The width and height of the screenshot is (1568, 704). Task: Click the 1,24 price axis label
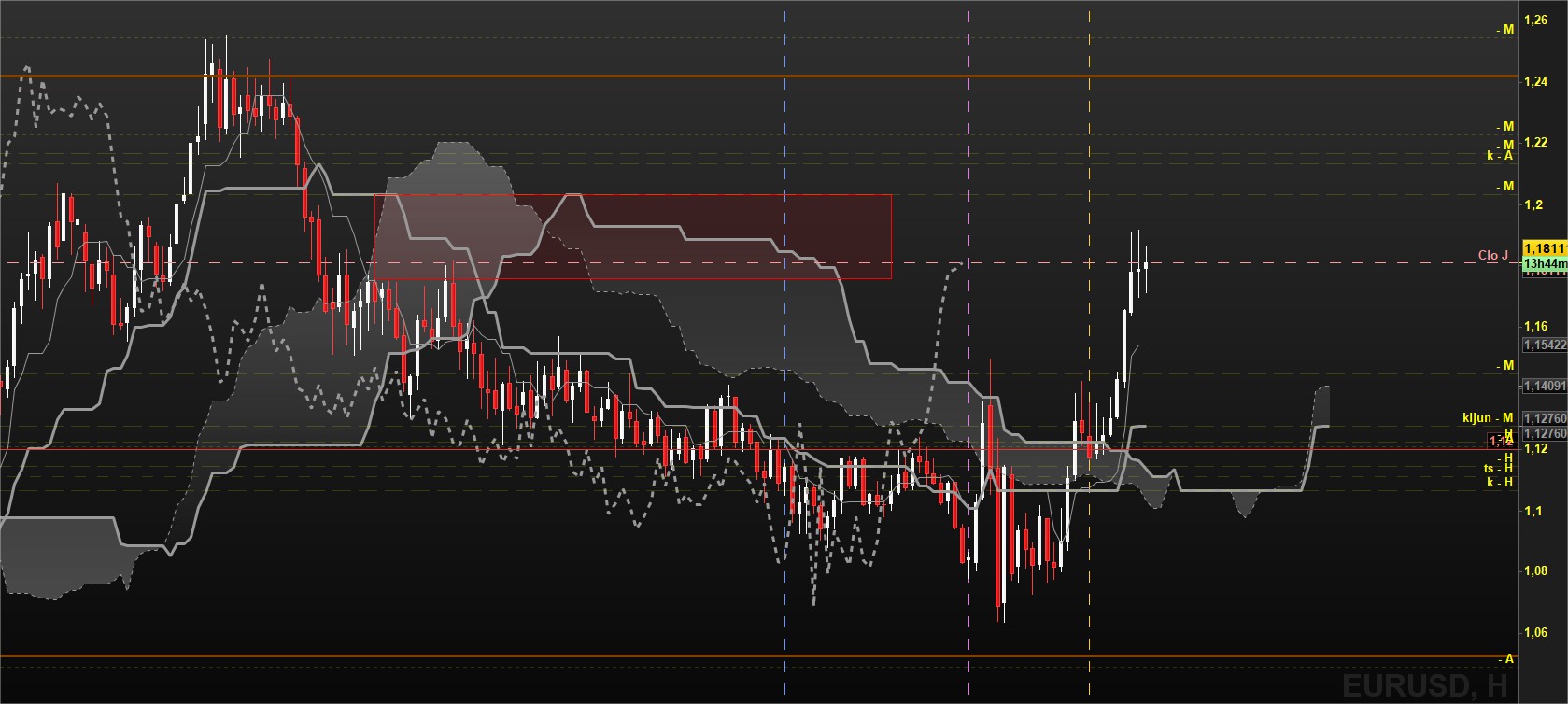click(x=1535, y=81)
